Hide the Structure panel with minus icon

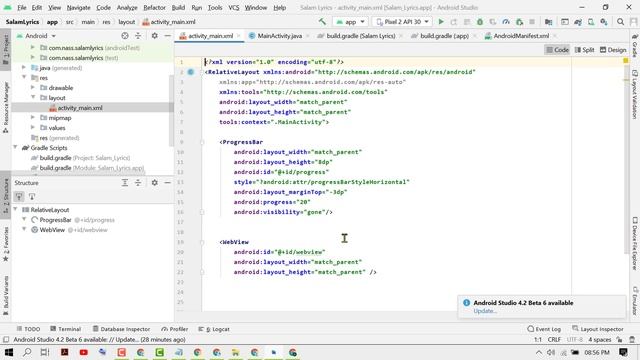point(167,182)
